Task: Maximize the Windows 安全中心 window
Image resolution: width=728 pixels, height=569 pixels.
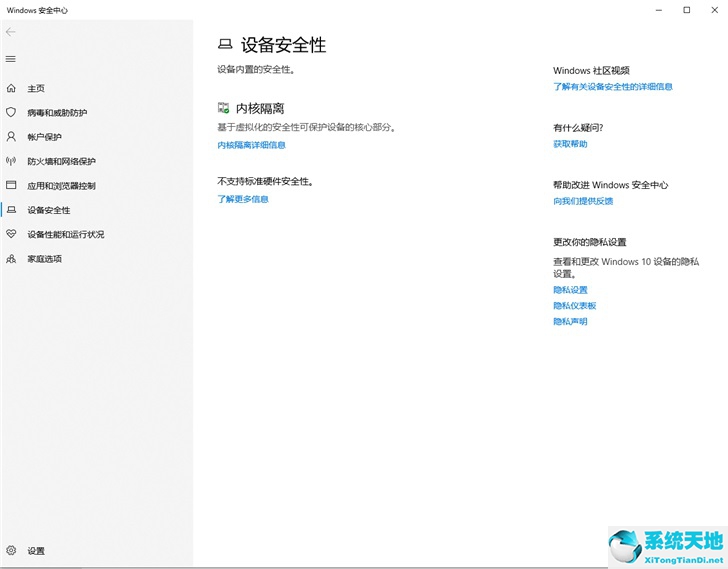Action: [687, 10]
